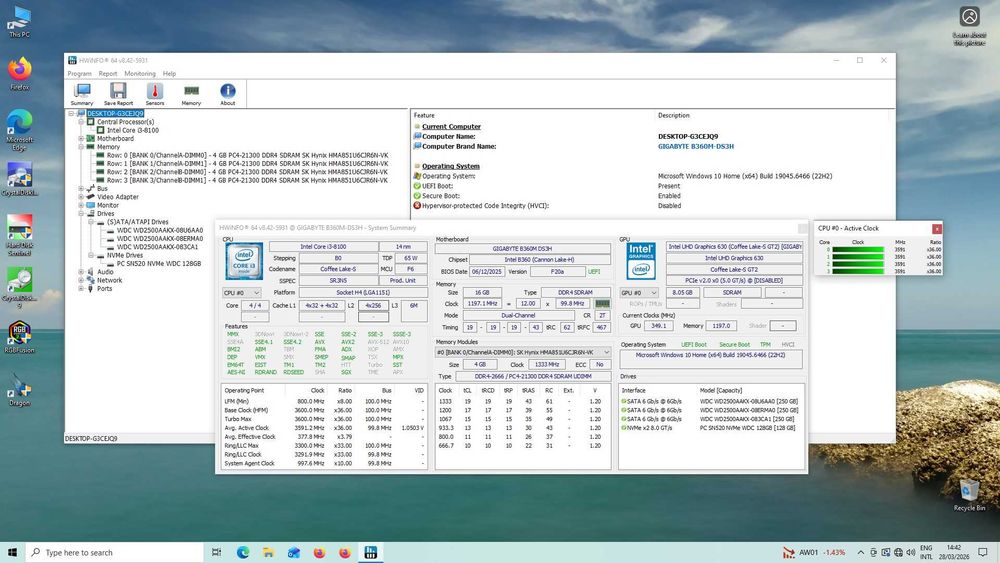Open the RGBFusion desktop icon
The height and width of the screenshot is (563, 1000).
(x=19, y=337)
